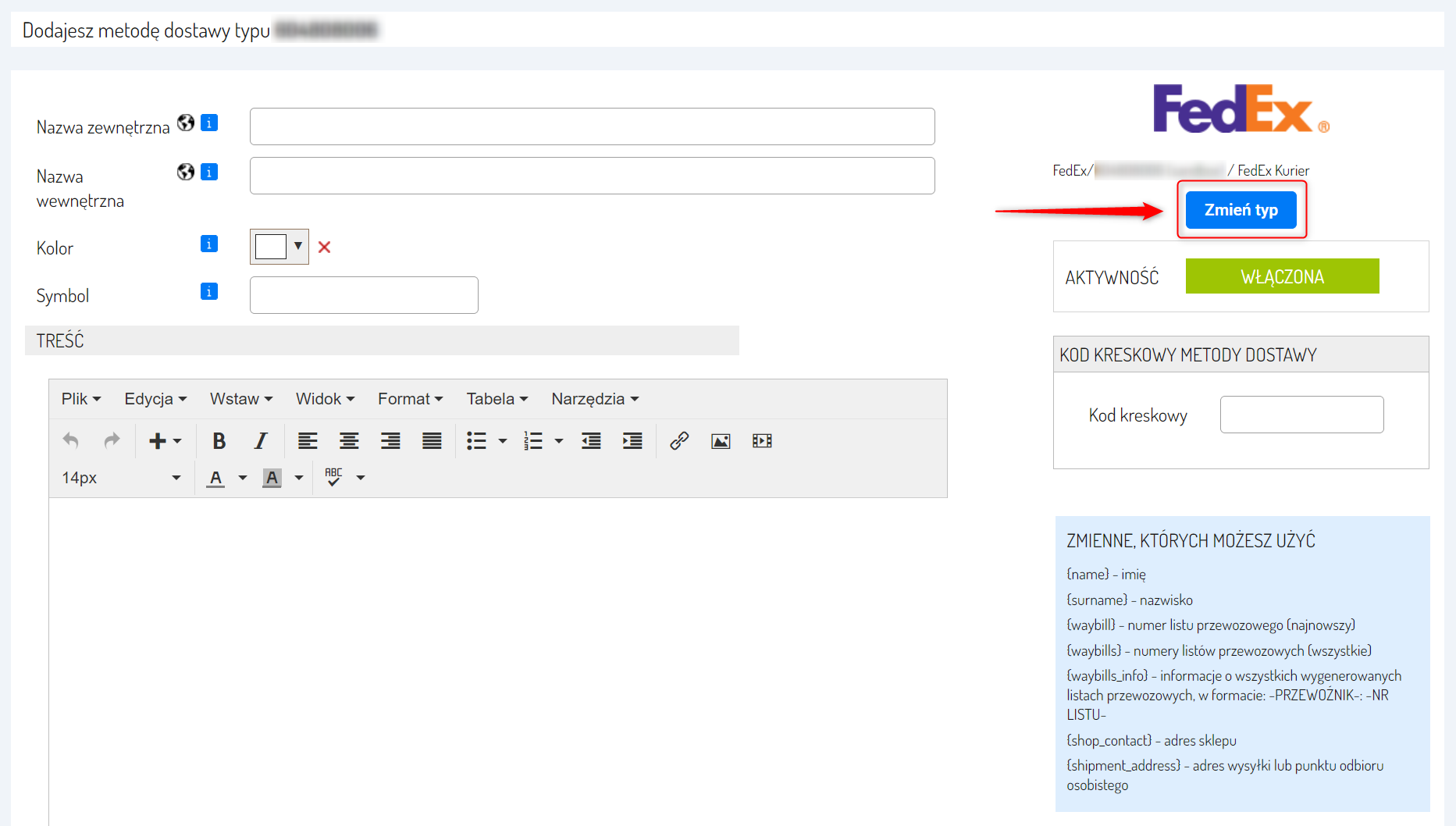Open the Widok menu

325,399
